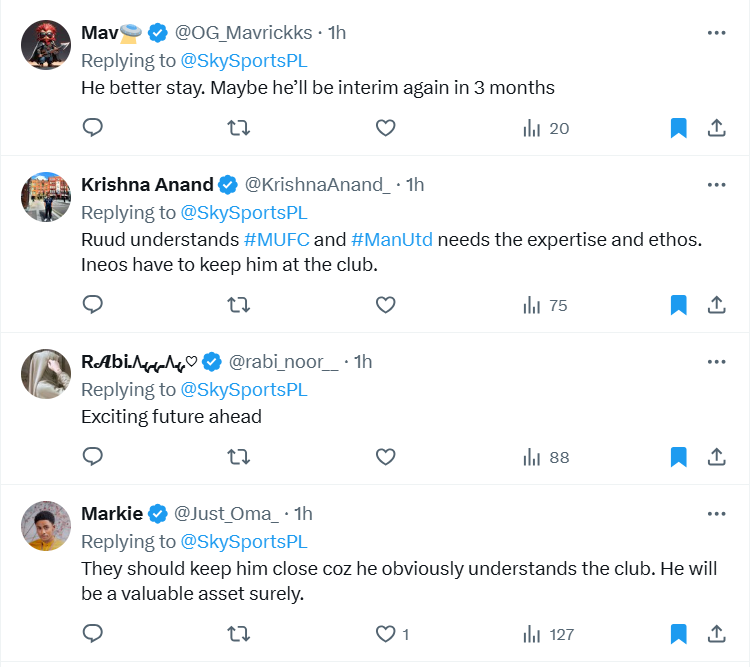Reply to Markie's tweet
Screen dimensions: 751x667
click(x=93, y=634)
